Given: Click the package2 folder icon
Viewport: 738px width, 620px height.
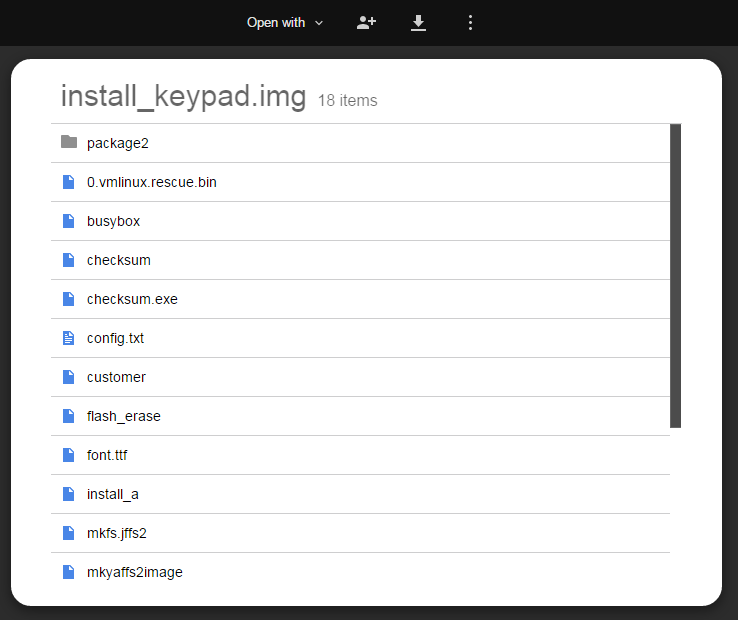Looking at the screenshot, I should point(69,142).
